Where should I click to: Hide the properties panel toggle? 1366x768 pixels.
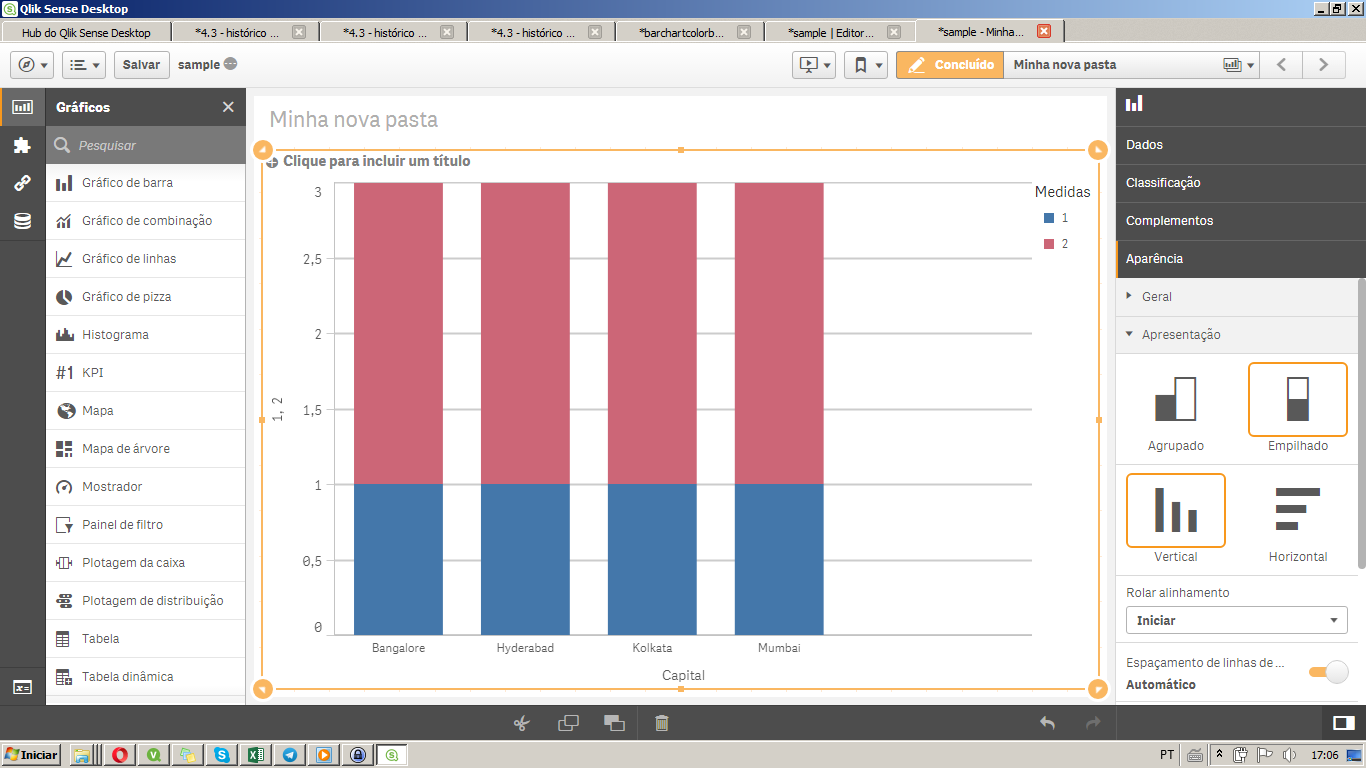pyautogui.click(x=1343, y=723)
